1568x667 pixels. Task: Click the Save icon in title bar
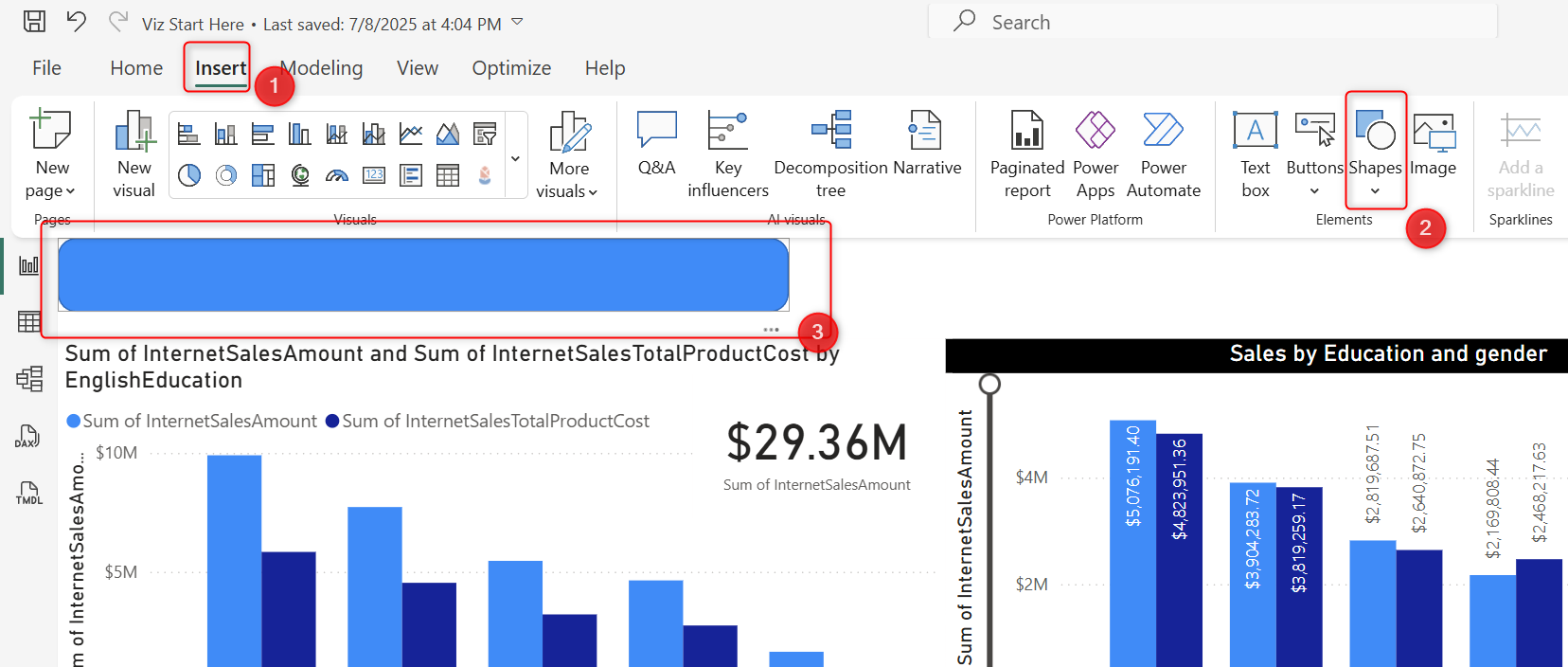35,22
